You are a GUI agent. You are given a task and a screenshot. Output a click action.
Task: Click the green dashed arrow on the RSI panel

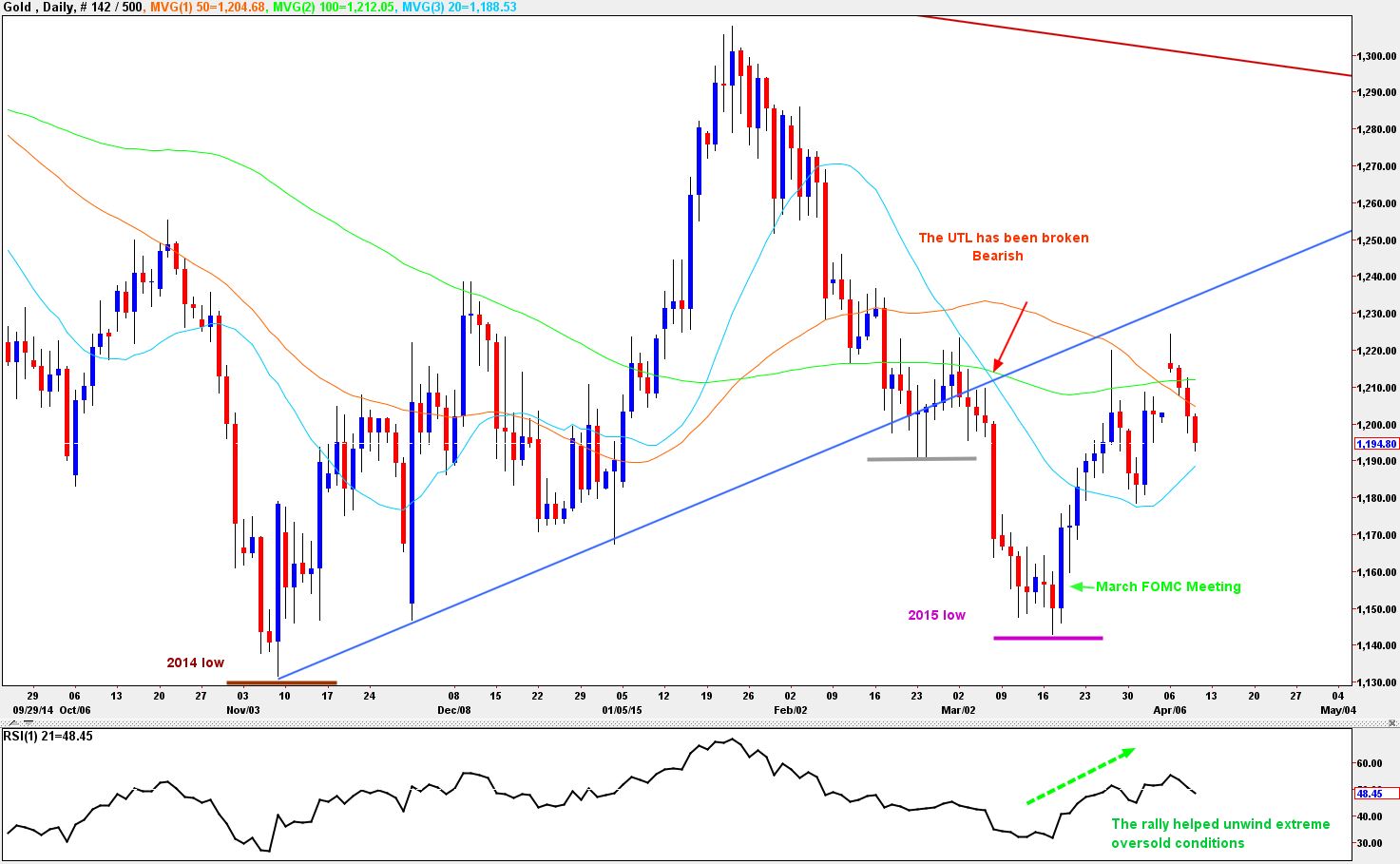click(x=1079, y=778)
